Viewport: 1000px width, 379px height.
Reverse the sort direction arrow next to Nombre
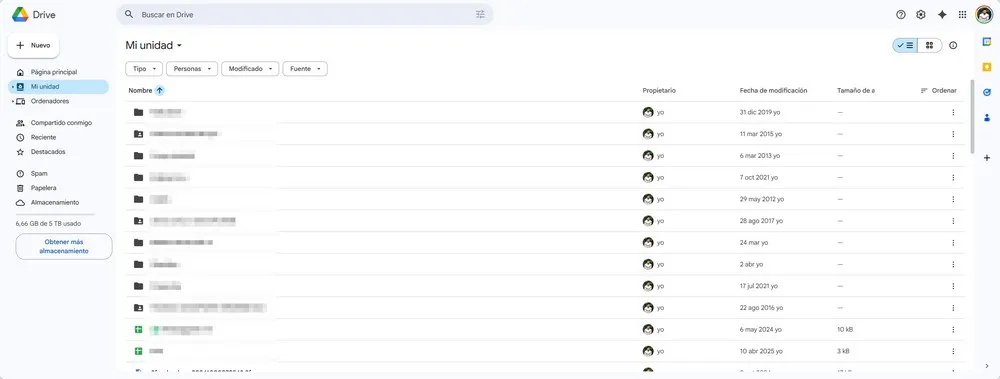pos(159,91)
